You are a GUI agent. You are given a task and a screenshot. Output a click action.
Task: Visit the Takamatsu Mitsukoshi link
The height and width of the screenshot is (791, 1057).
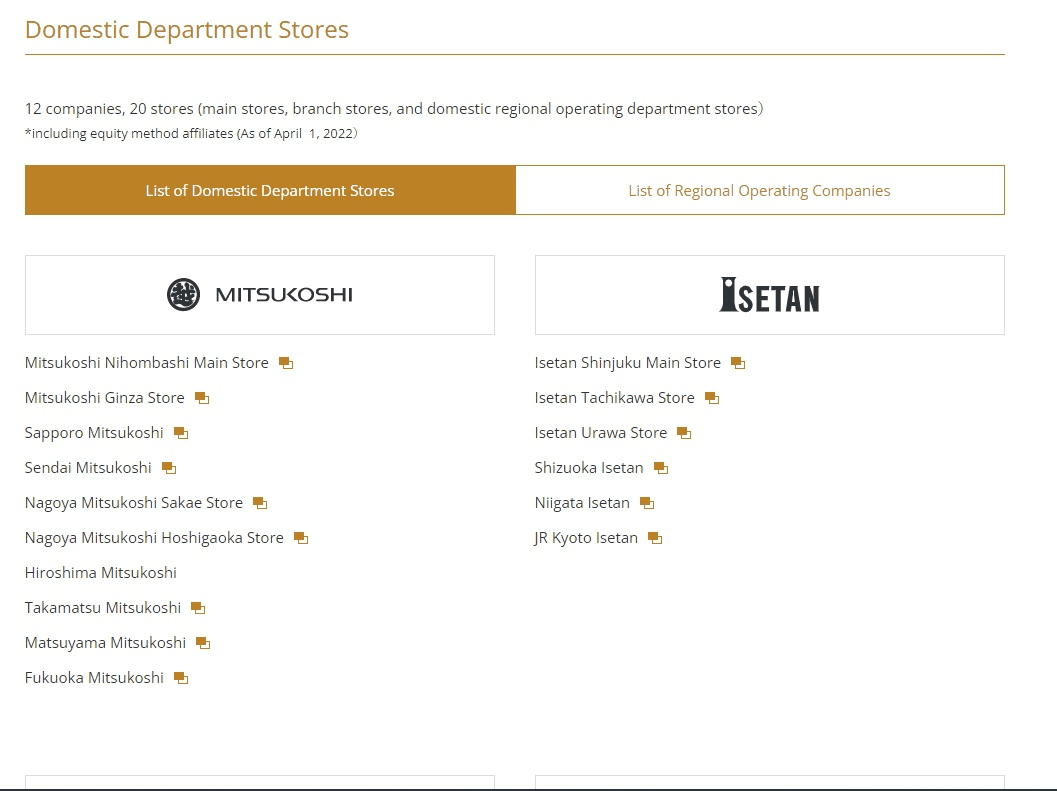click(103, 608)
